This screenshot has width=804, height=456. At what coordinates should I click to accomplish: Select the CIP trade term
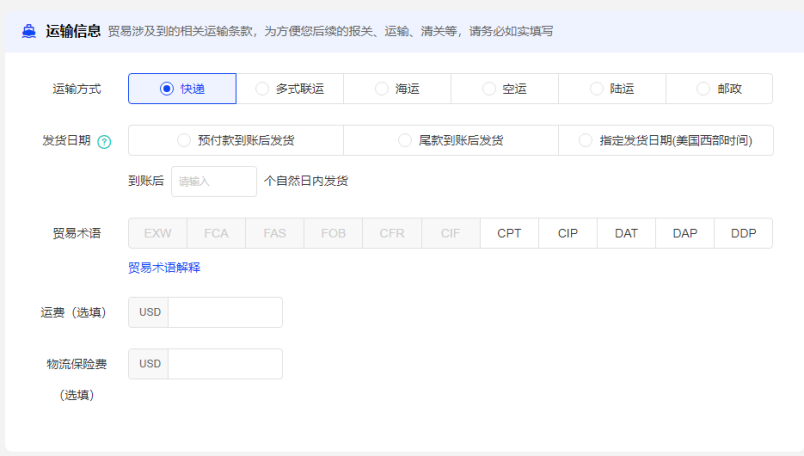tap(568, 234)
